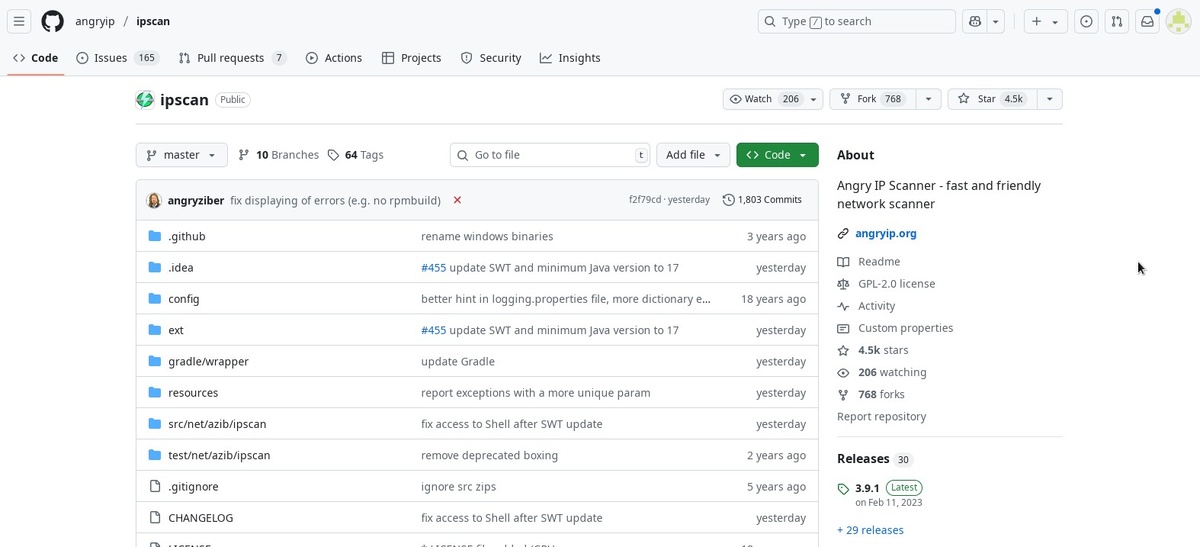
Task: Fork the ipscan repository
Action: (872, 99)
